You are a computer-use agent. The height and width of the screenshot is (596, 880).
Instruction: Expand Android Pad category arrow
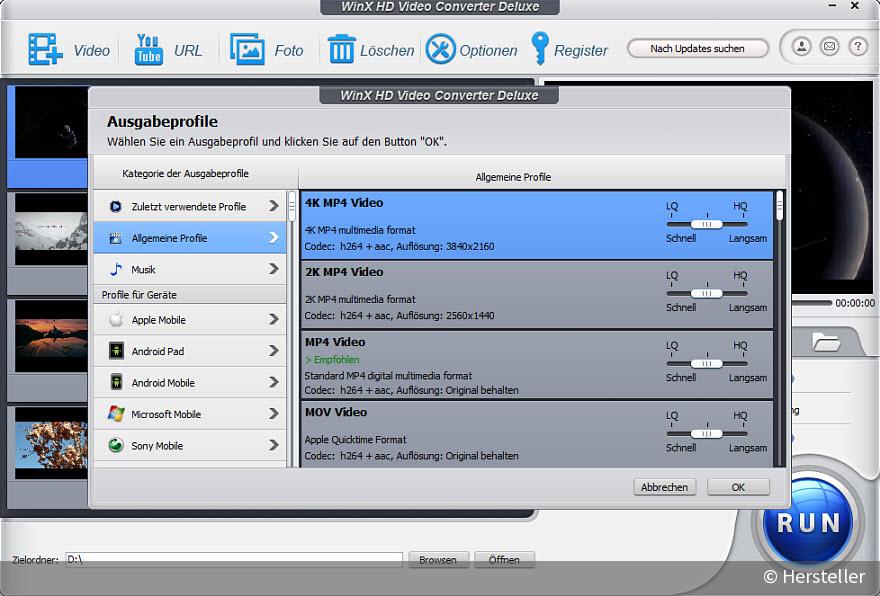pyautogui.click(x=273, y=351)
